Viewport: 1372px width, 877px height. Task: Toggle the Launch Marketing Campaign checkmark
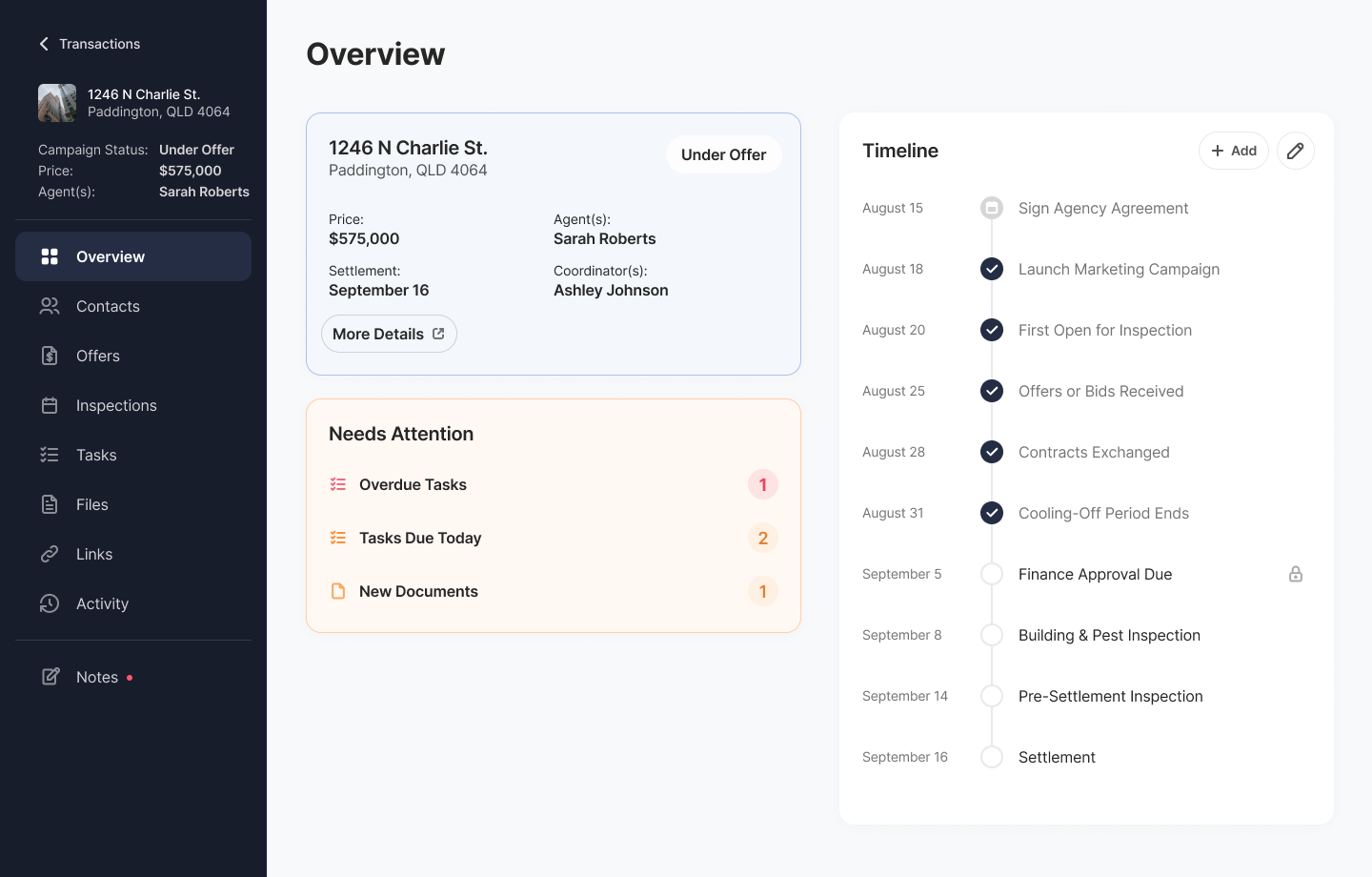click(x=992, y=269)
